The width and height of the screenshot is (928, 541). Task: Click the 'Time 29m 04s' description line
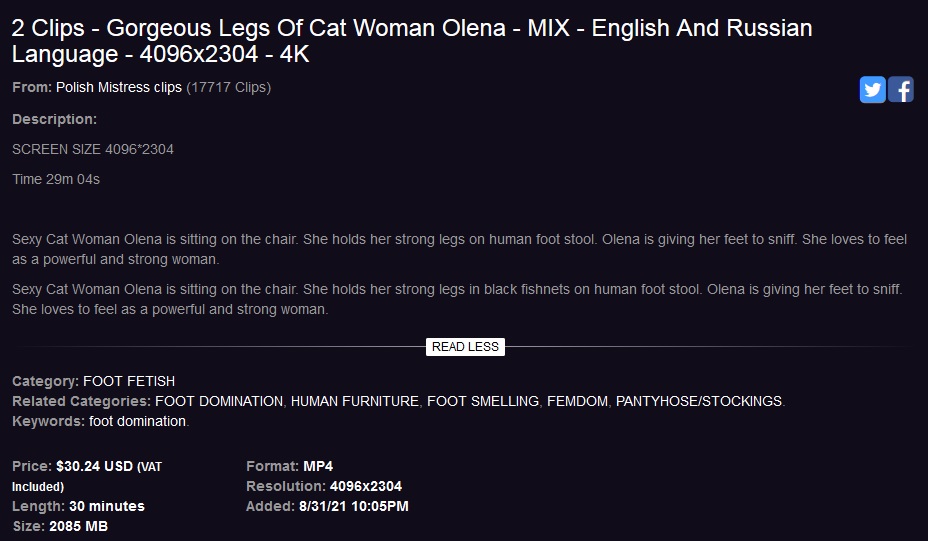click(x=56, y=179)
